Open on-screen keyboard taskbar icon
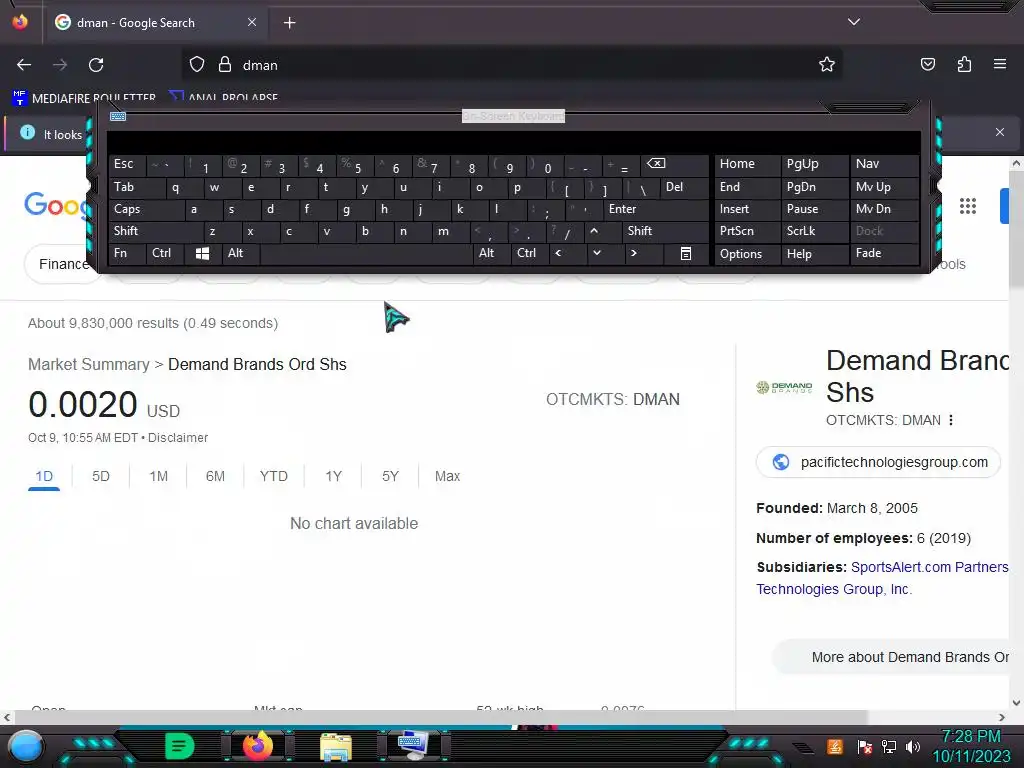The width and height of the screenshot is (1024, 768). coord(413,746)
